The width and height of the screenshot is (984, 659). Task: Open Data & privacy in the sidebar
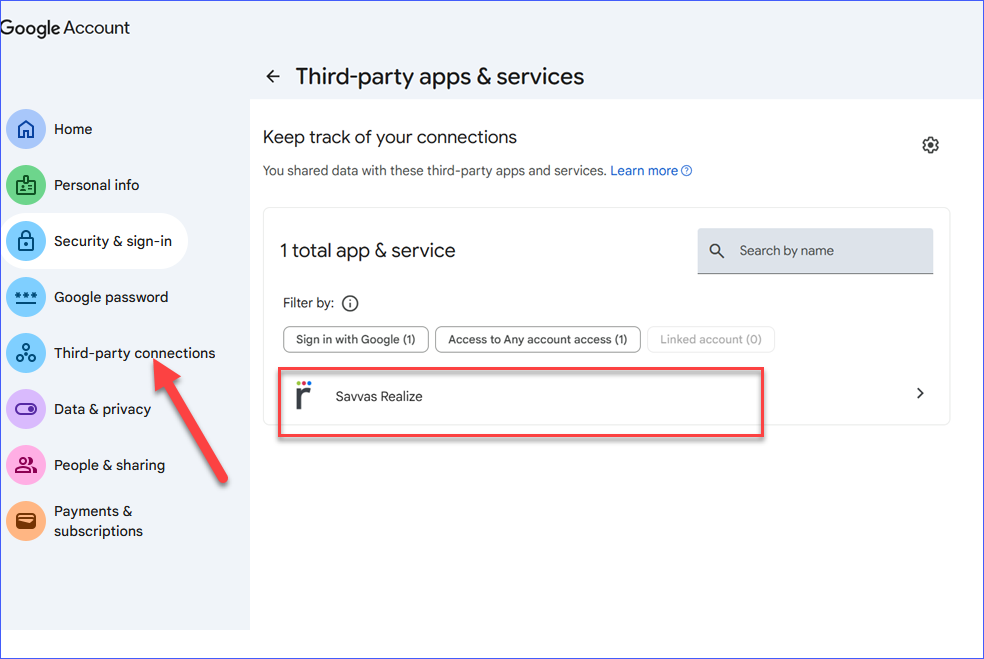click(102, 409)
